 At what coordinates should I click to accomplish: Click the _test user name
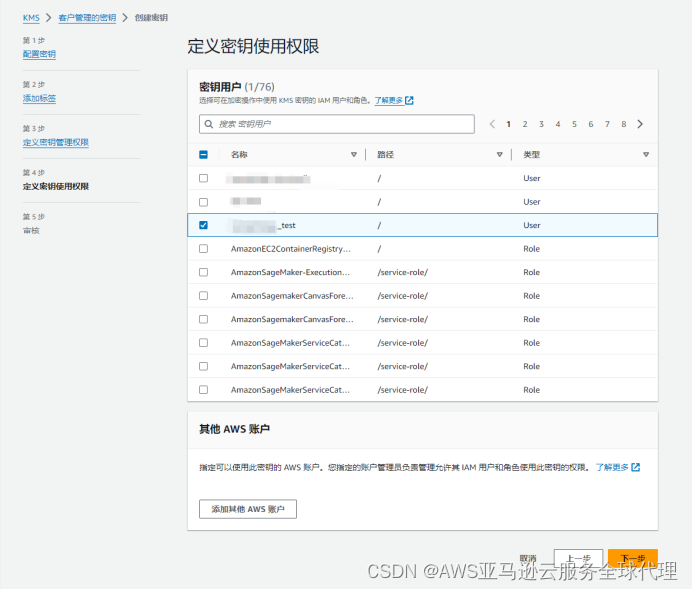point(263,225)
